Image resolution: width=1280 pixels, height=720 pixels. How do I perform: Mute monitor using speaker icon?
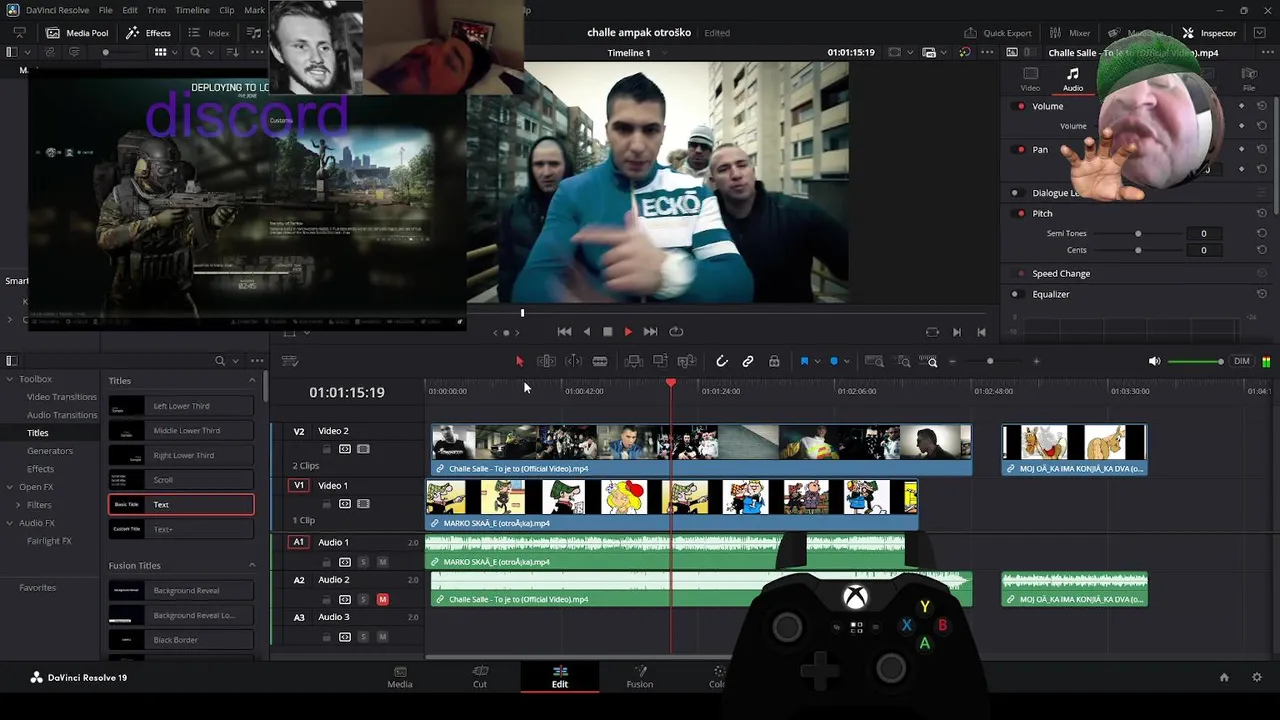point(1154,361)
